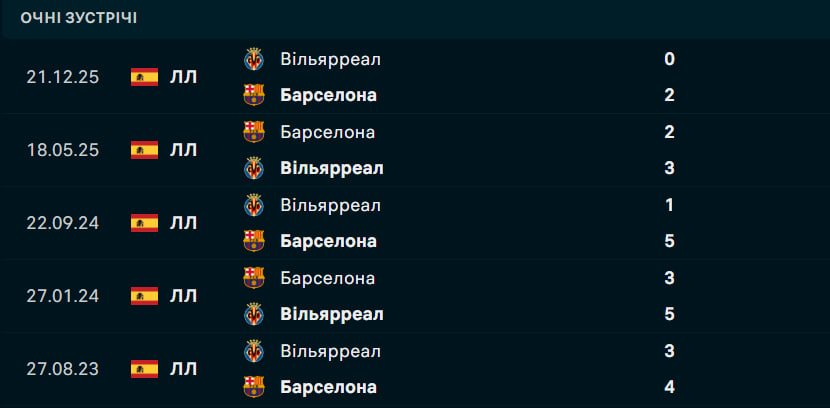
Task: Click the Очні зустрічі section header
Action: pyautogui.click(x=79, y=18)
